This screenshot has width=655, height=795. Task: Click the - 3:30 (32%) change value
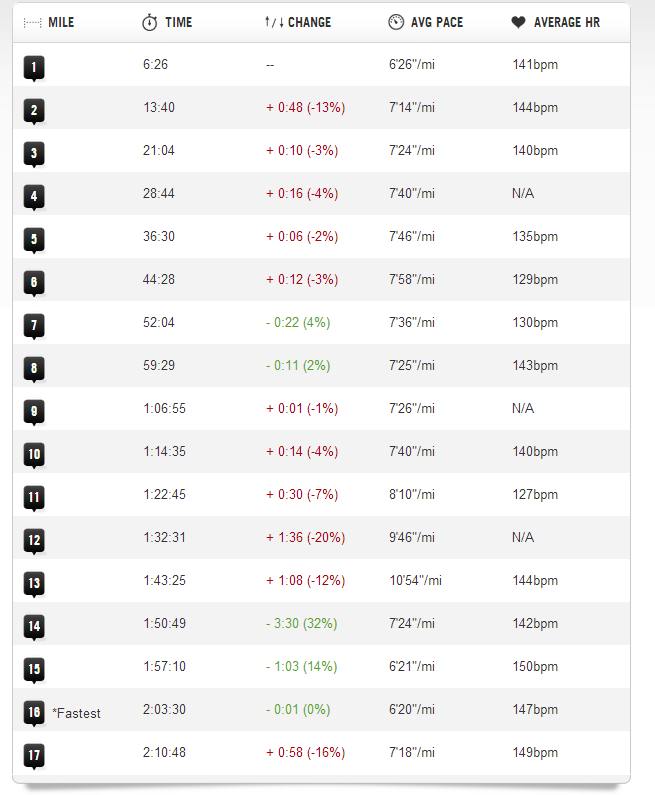(x=302, y=623)
